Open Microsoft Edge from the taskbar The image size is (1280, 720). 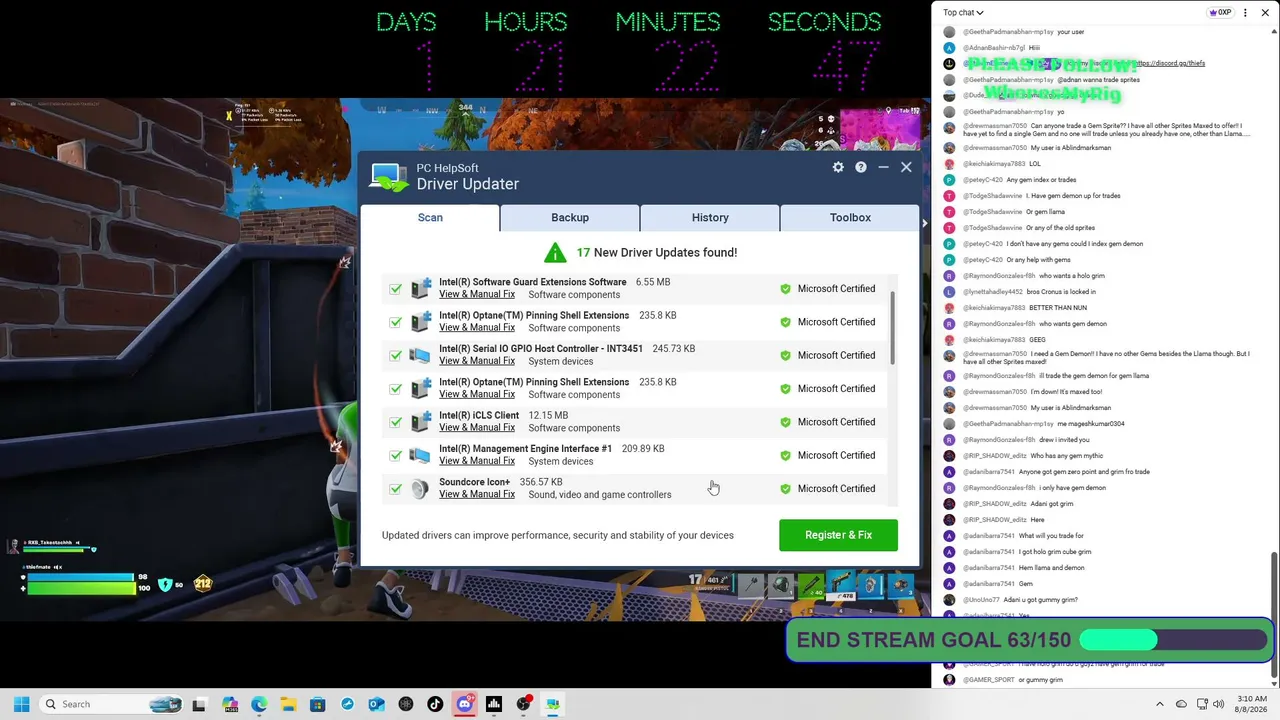[259, 704]
